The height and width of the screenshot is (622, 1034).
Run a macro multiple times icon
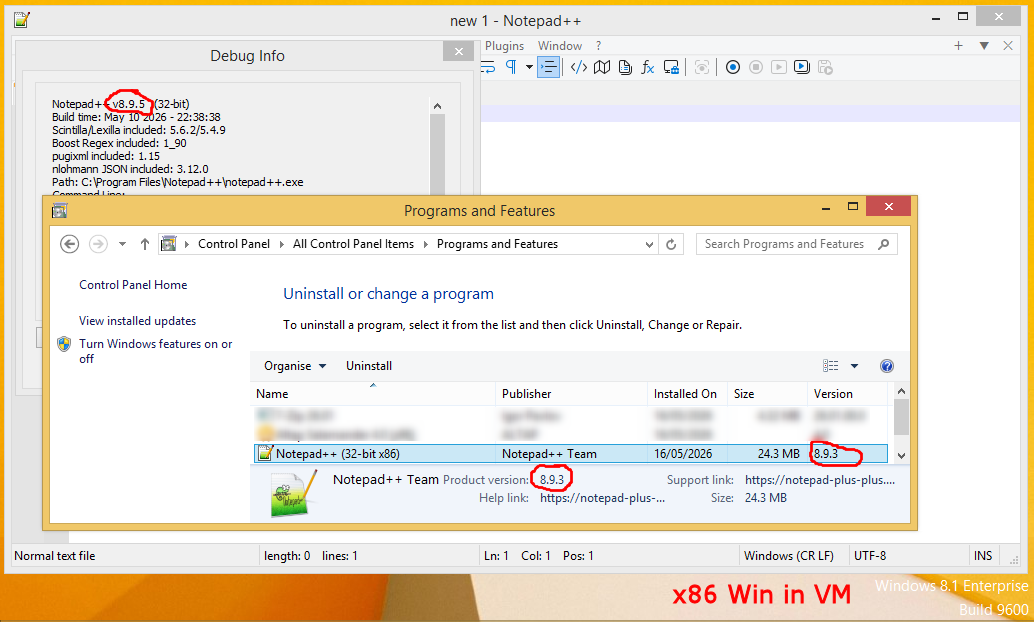[x=802, y=67]
